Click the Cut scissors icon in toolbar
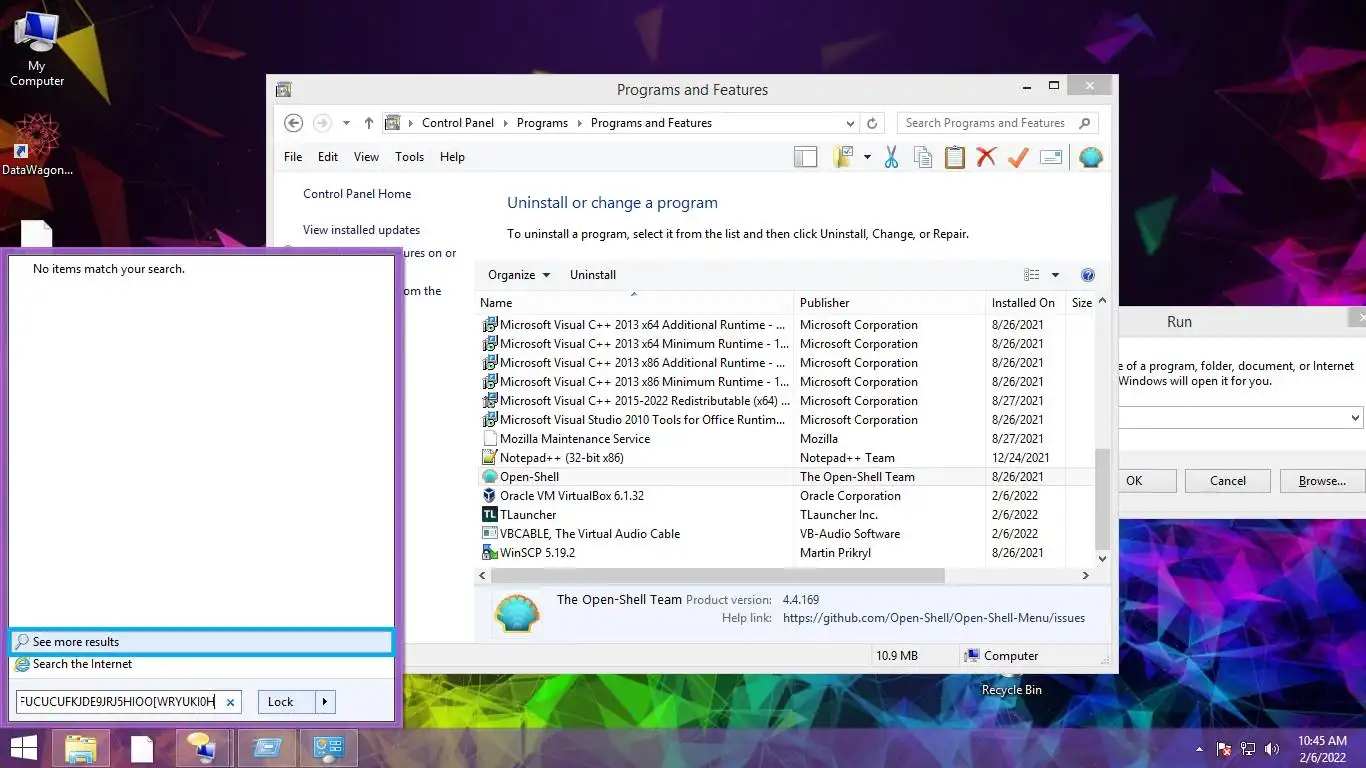 (891, 157)
